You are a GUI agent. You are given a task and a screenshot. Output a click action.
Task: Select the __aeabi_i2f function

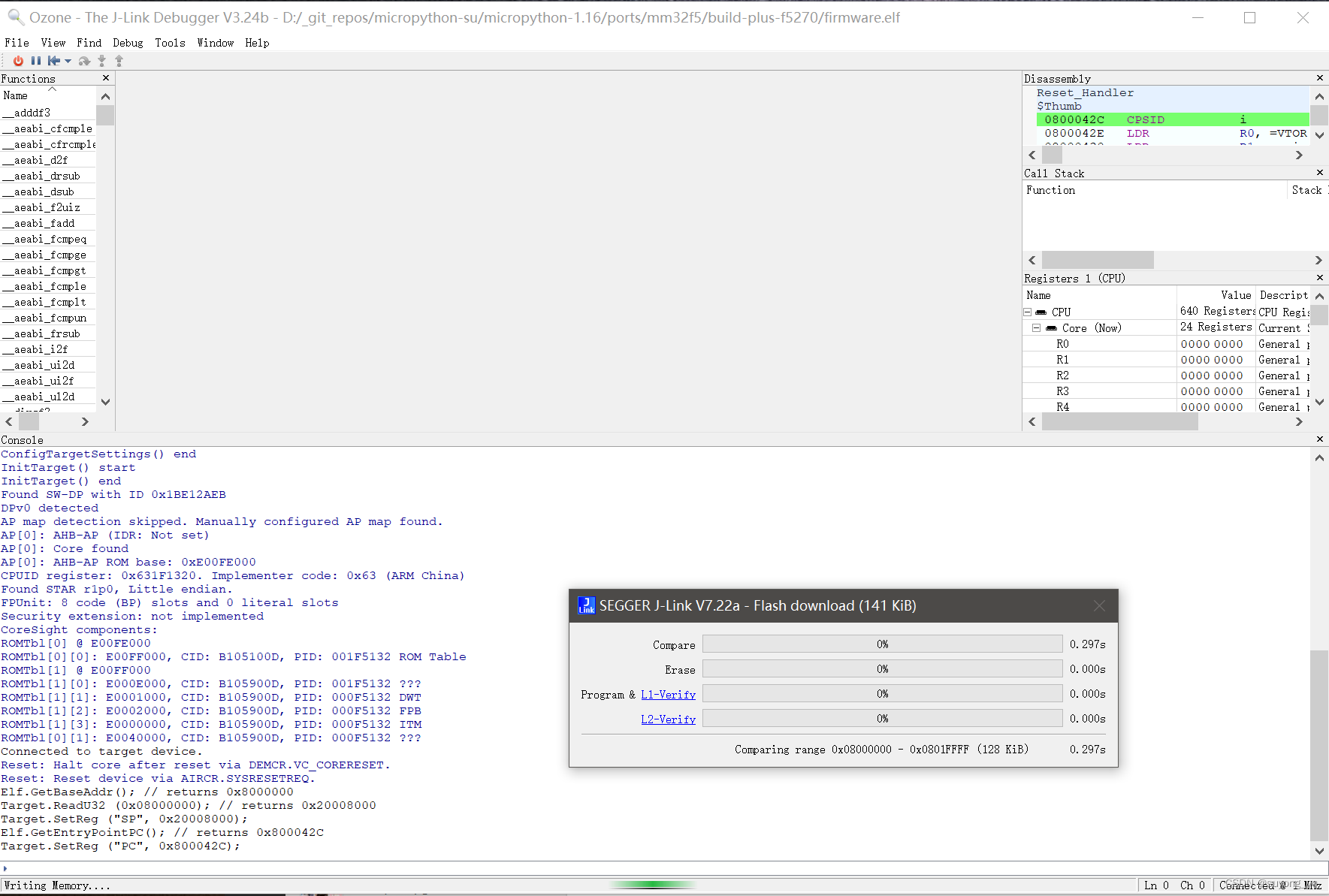click(x=48, y=349)
